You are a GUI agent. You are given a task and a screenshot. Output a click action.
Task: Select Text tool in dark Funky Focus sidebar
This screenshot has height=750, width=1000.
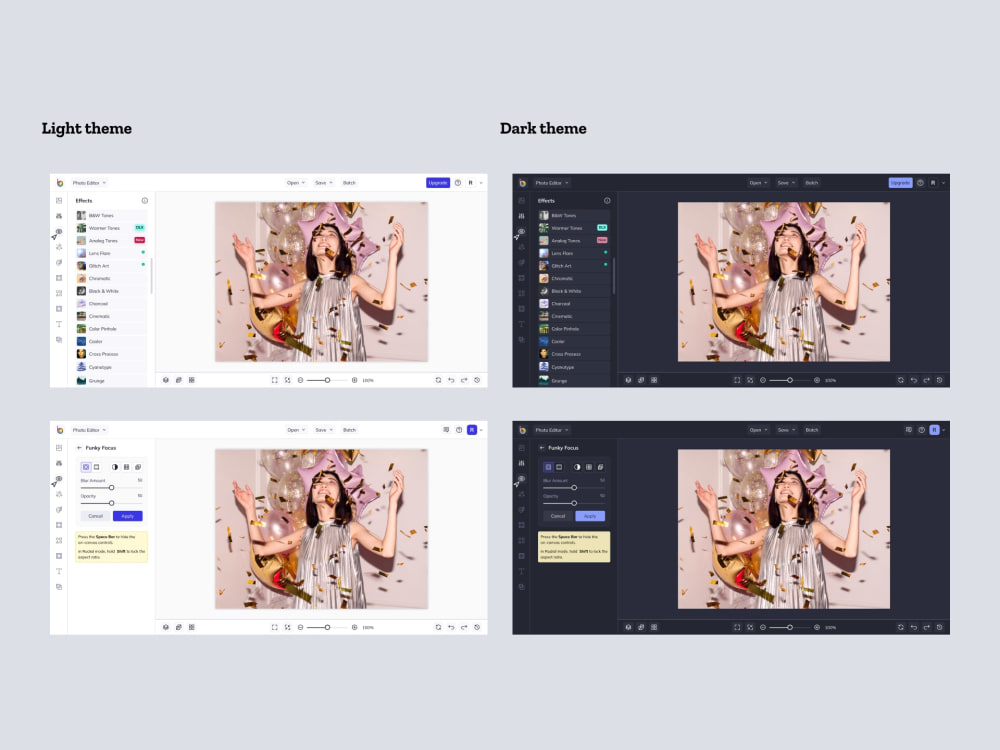[521, 571]
